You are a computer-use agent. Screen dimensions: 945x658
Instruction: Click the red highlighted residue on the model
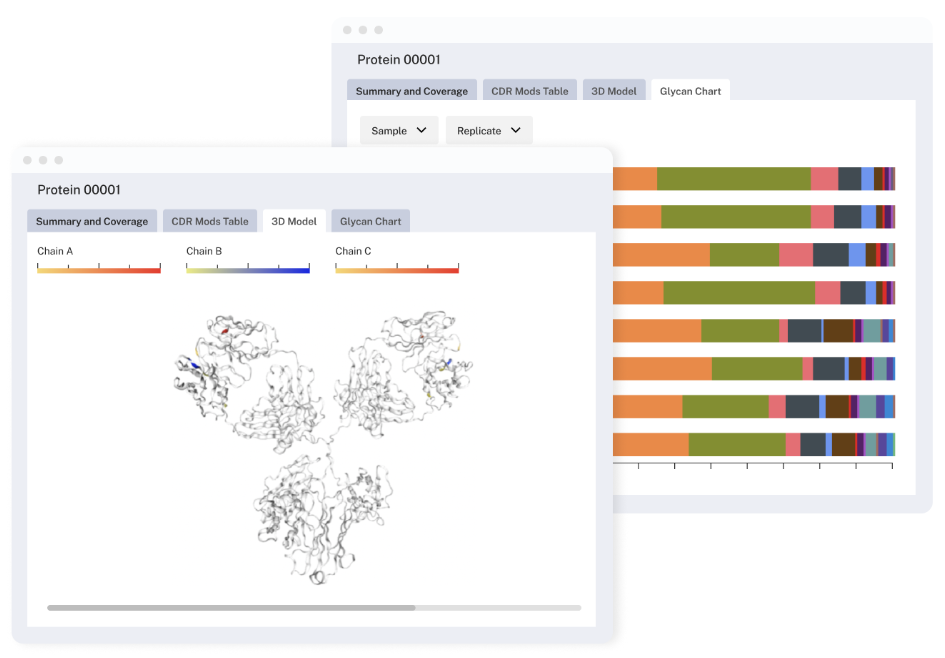(x=226, y=329)
